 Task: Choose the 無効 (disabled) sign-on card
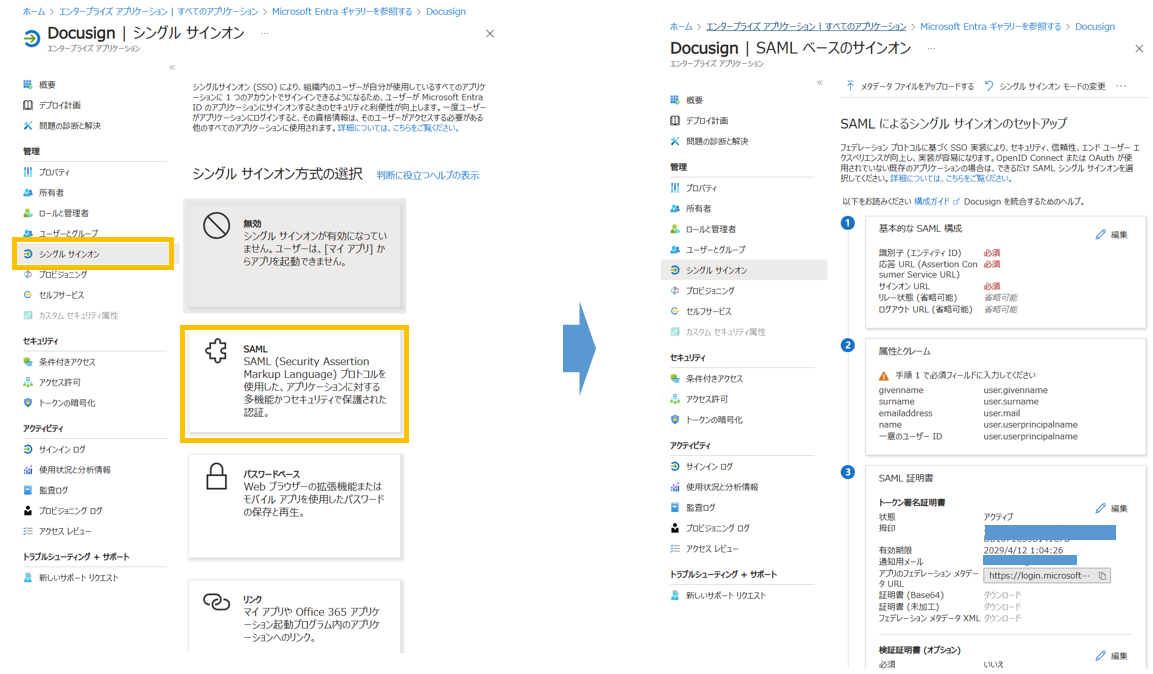[x=294, y=255]
